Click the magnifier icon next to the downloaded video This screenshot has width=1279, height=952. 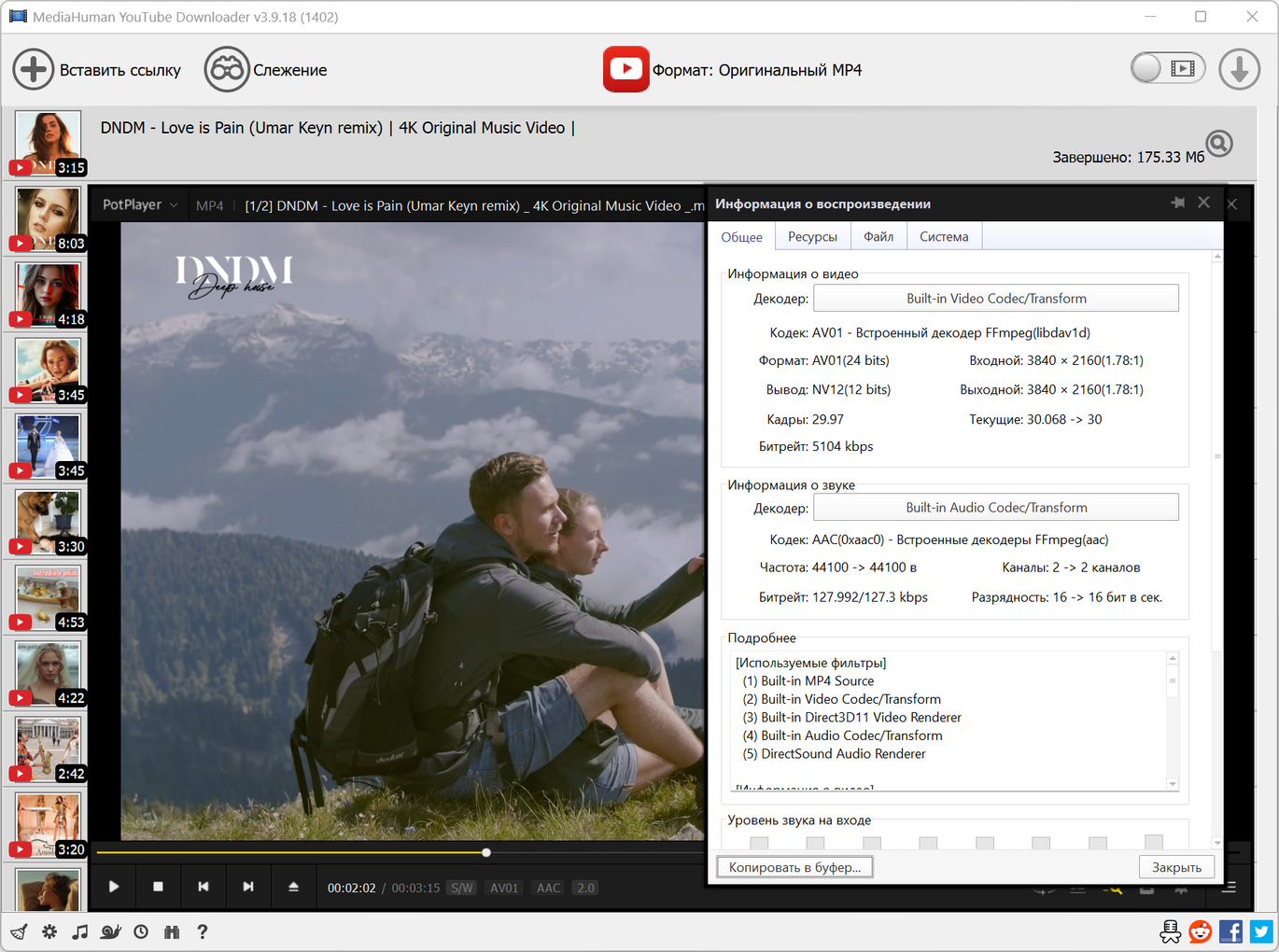1219,144
